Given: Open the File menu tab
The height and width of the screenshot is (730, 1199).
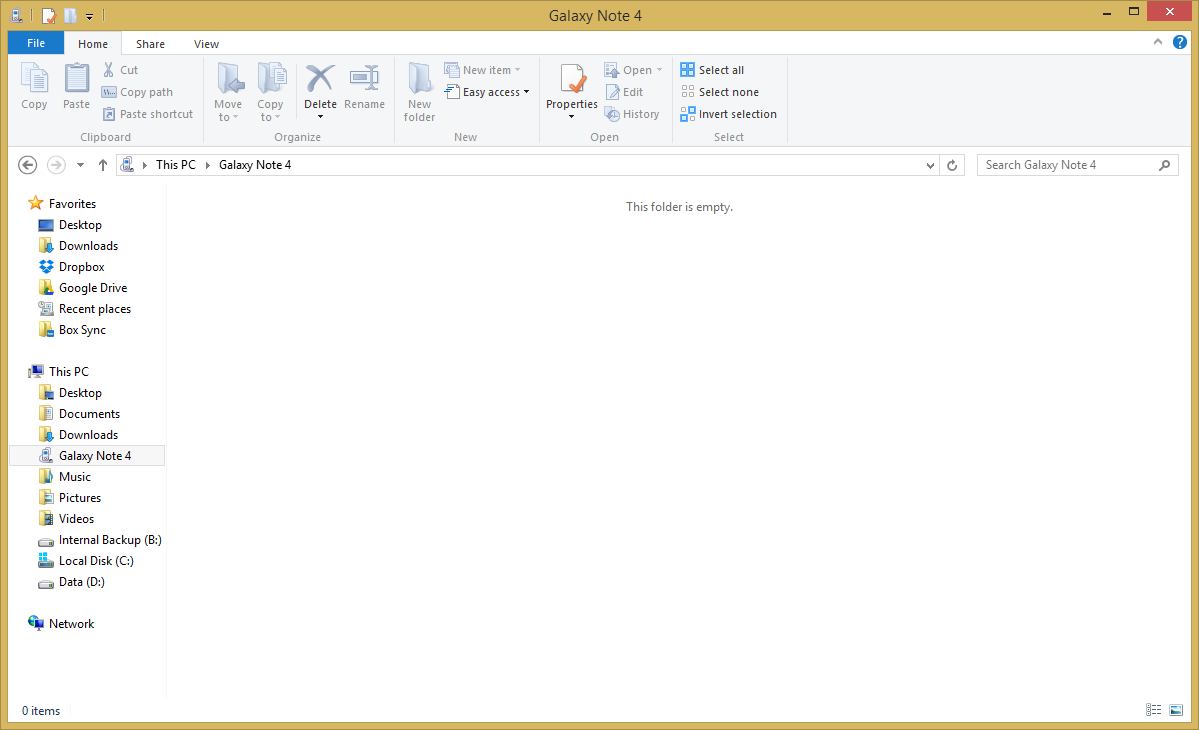Looking at the screenshot, I should coord(36,43).
